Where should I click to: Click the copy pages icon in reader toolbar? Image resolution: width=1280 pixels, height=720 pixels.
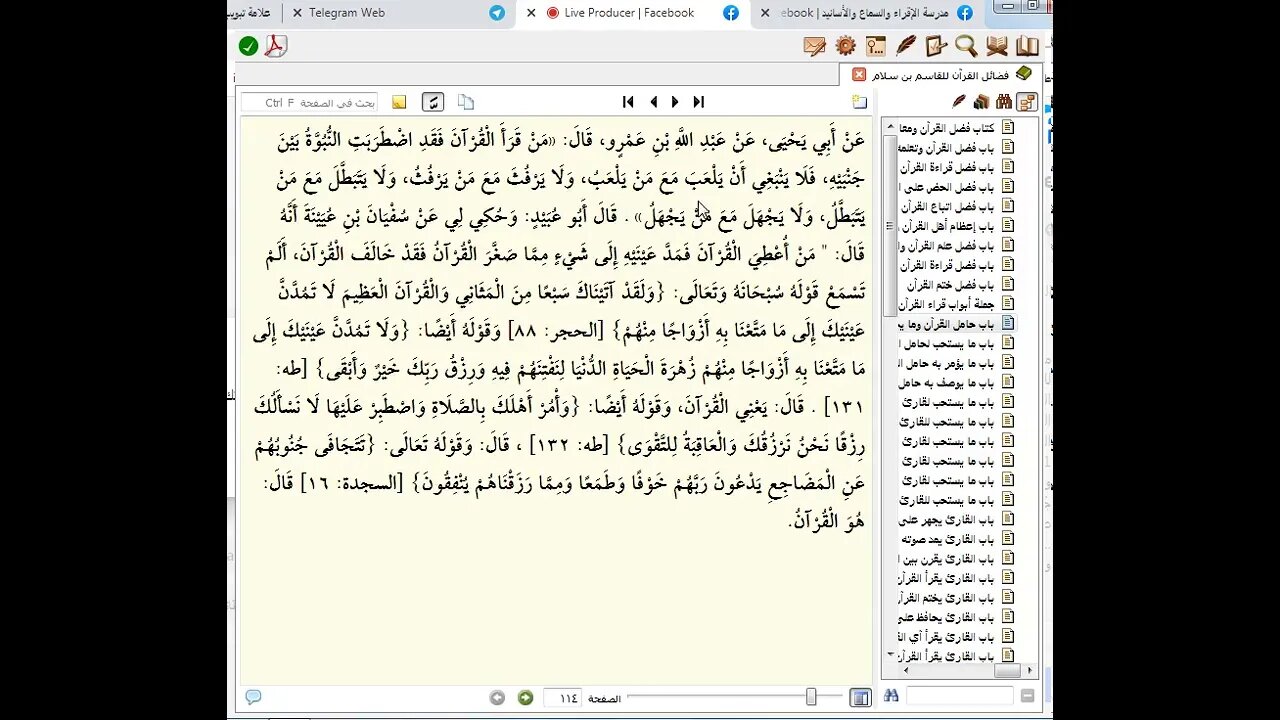pos(465,102)
